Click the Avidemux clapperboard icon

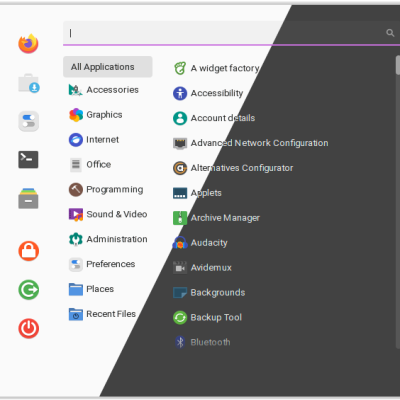point(180,268)
